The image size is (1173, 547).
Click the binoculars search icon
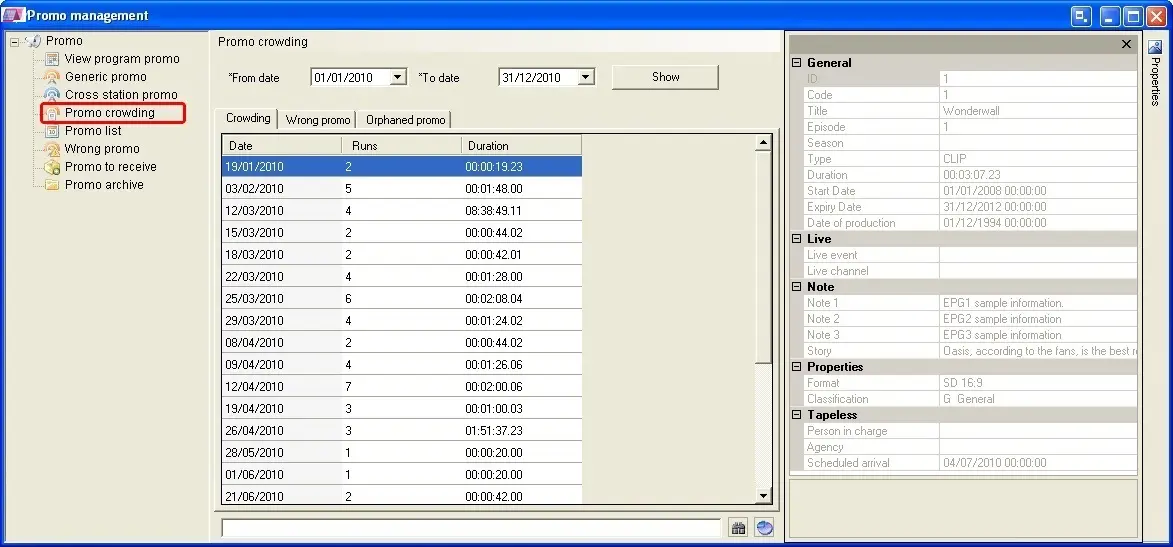[x=738, y=528]
